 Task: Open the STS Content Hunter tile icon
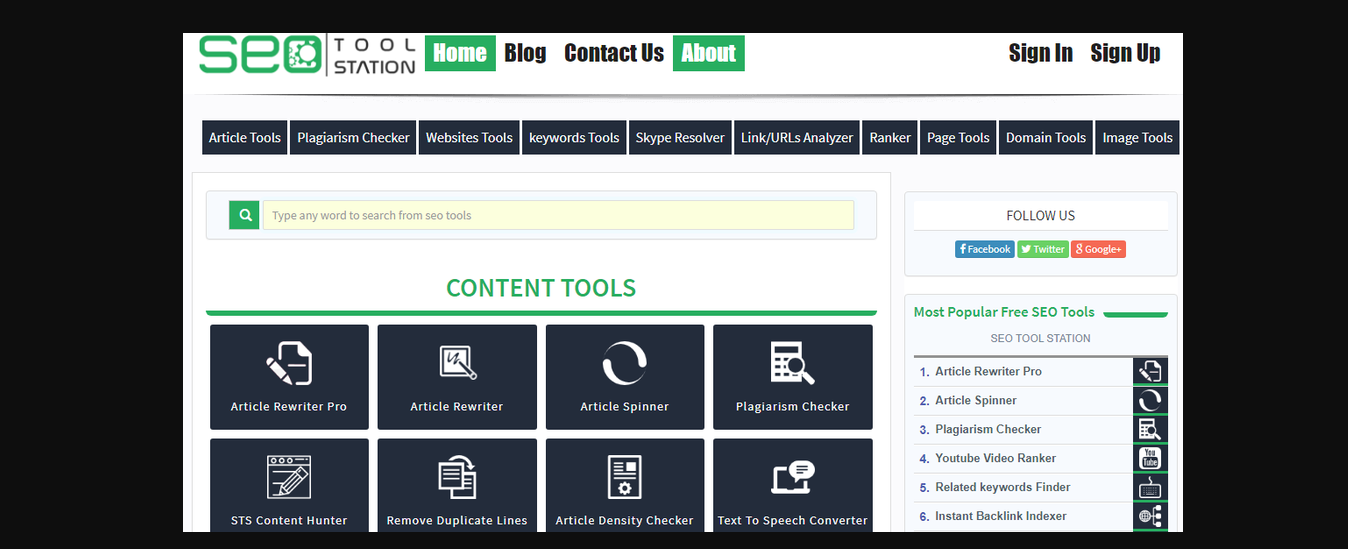click(289, 477)
